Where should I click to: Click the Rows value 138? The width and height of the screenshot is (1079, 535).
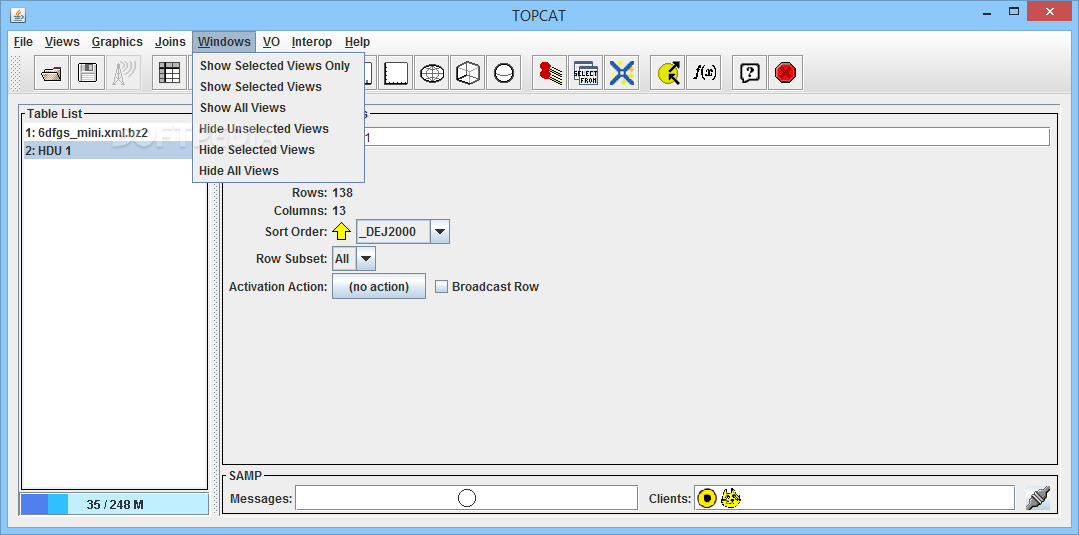point(343,193)
